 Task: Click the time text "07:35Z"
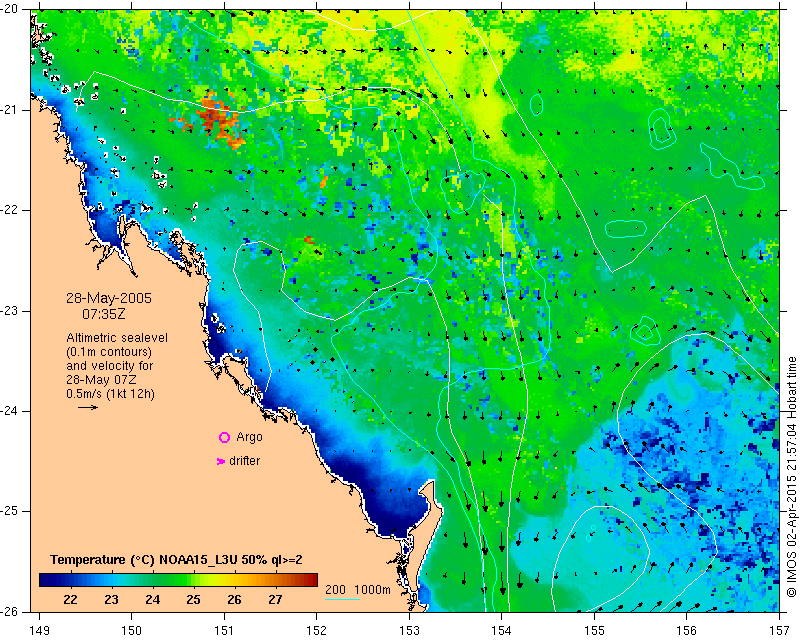[104, 314]
